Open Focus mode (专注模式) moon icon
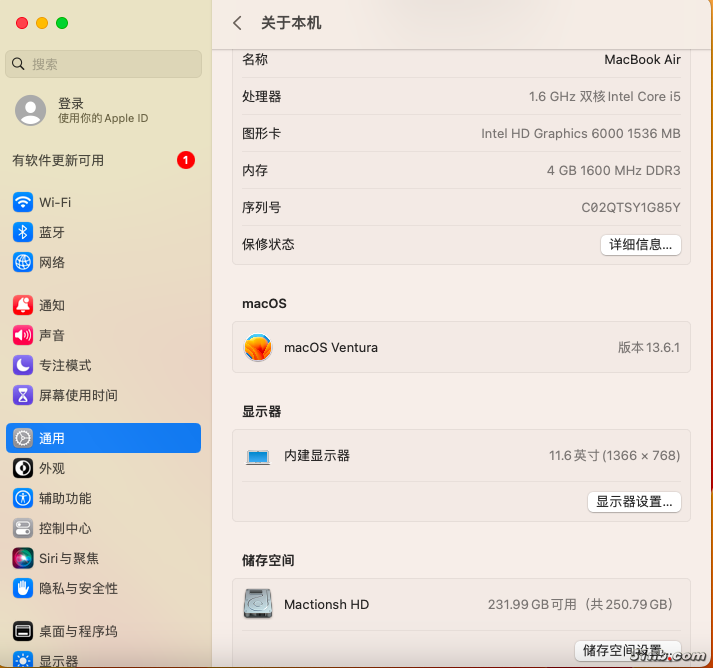Viewport: 713px width, 668px height. pos(23,365)
